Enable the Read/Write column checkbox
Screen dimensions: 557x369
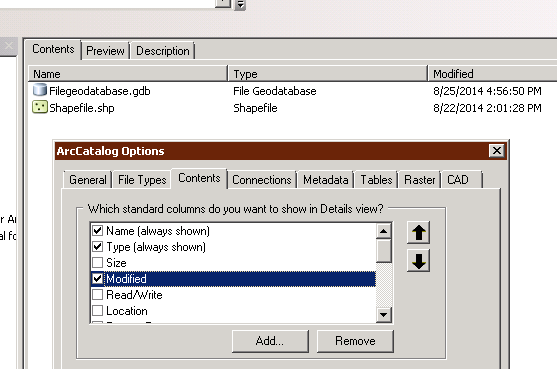[x=97, y=295]
